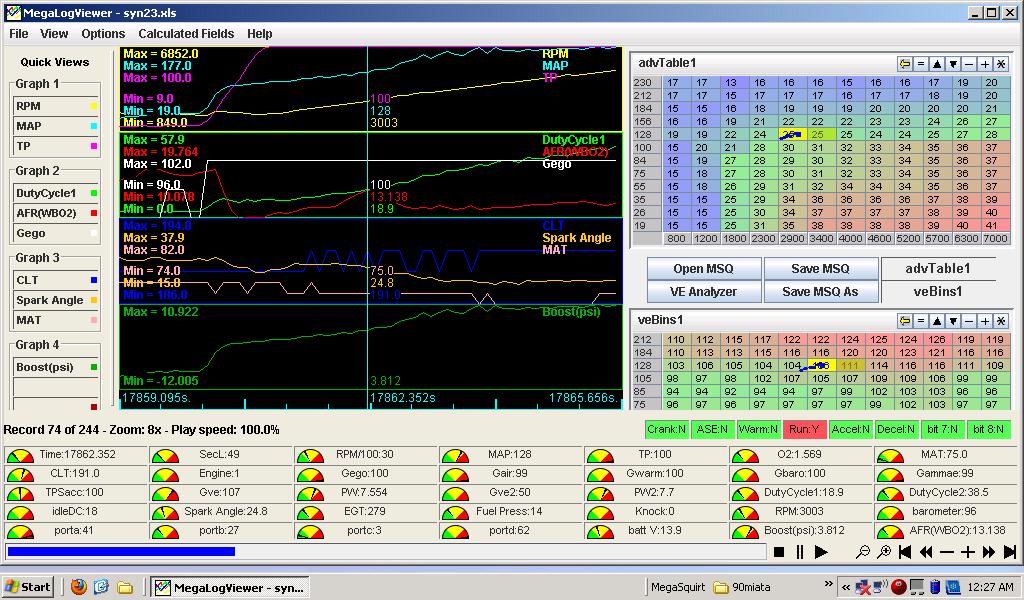Toggle the Crank:N status indicator
Viewport: 1024px width, 600px height.
pos(666,430)
